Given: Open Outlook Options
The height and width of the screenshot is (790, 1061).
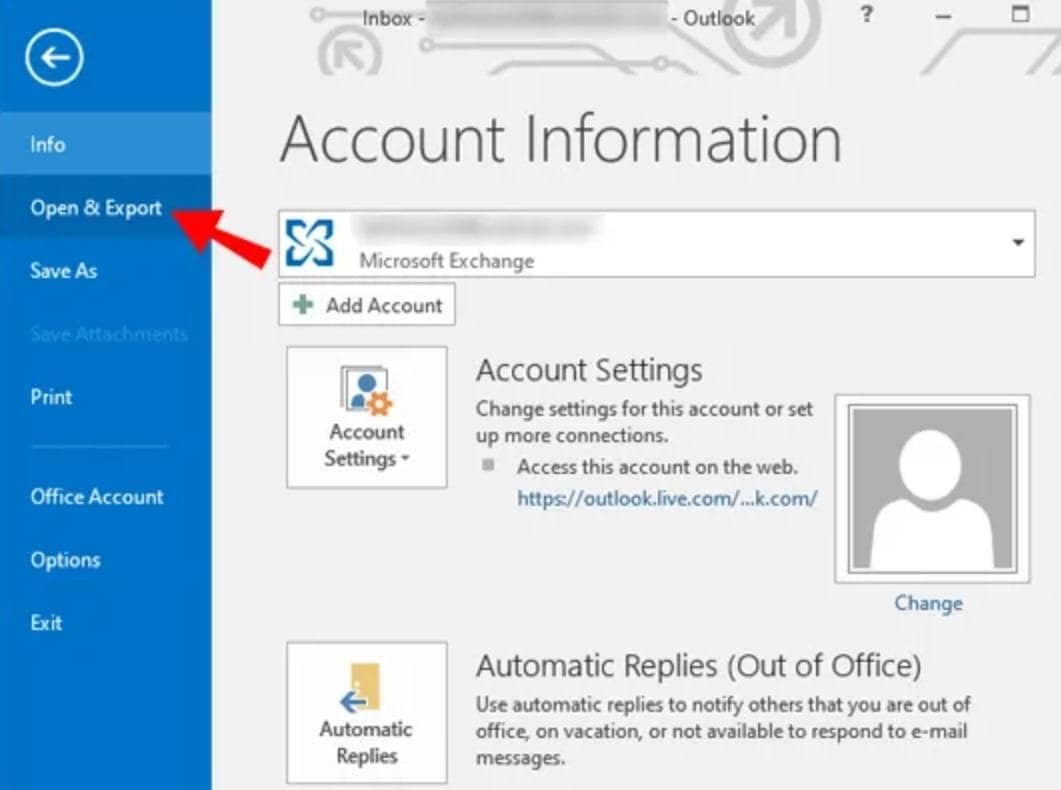Looking at the screenshot, I should pos(106,559).
